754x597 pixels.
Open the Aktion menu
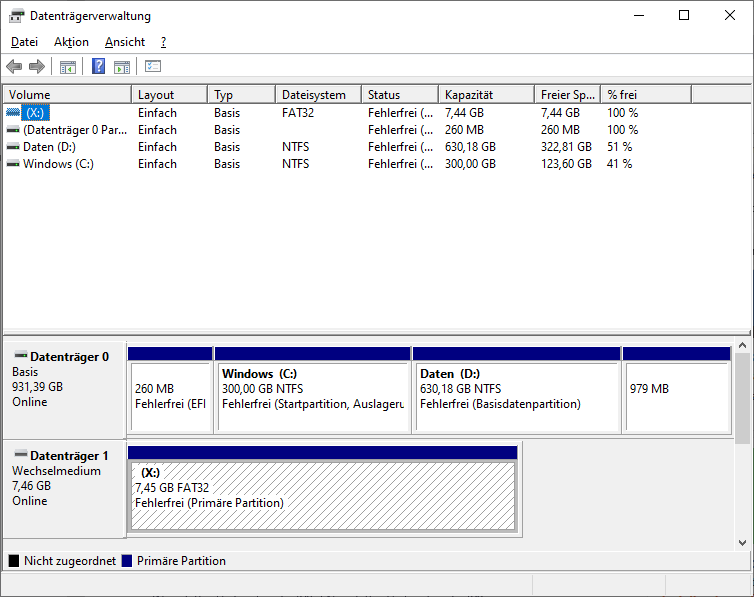click(x=71, y=42)
